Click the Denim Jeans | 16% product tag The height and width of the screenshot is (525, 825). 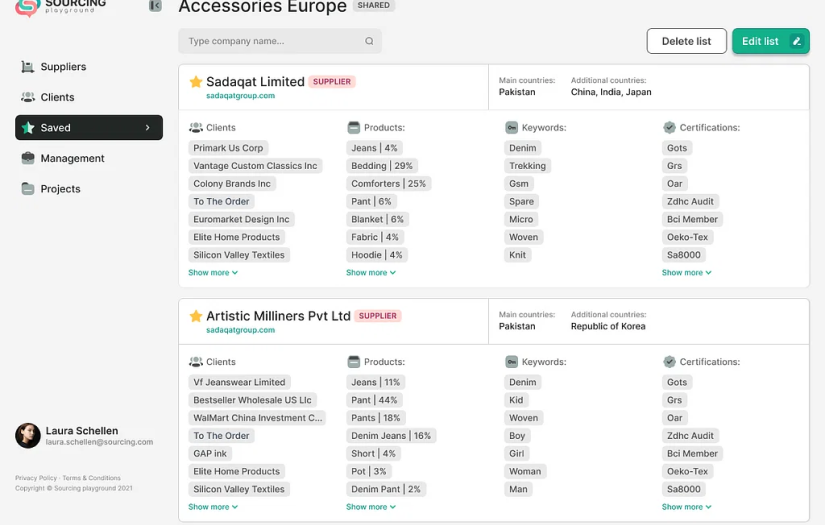point(391,436)
